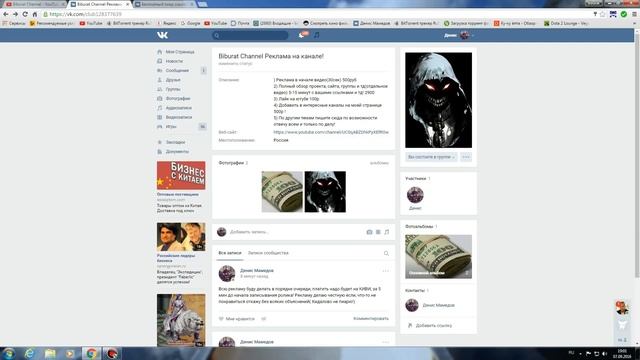Click the messages icon beside Сообщения

160,71
